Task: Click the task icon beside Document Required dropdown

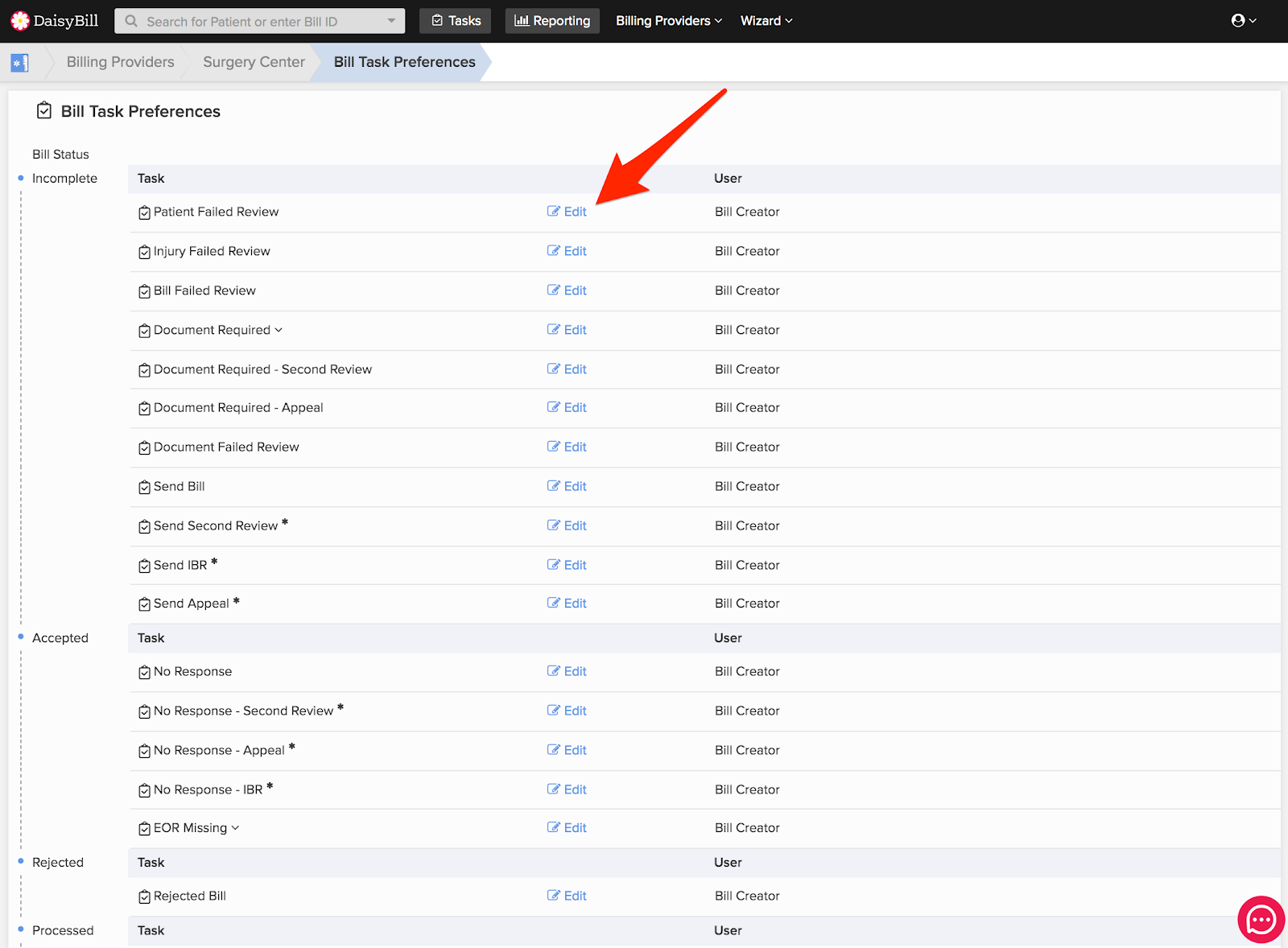Action: pos(144,331)
